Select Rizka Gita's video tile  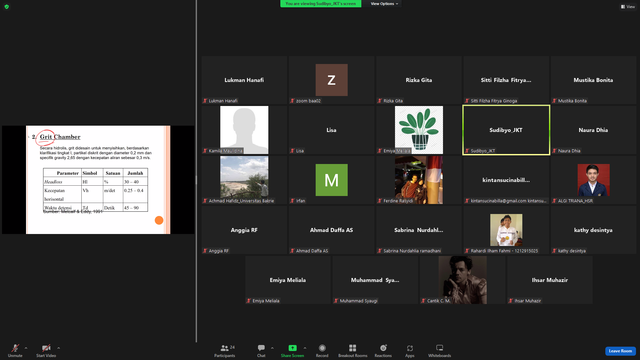point(419,80)
